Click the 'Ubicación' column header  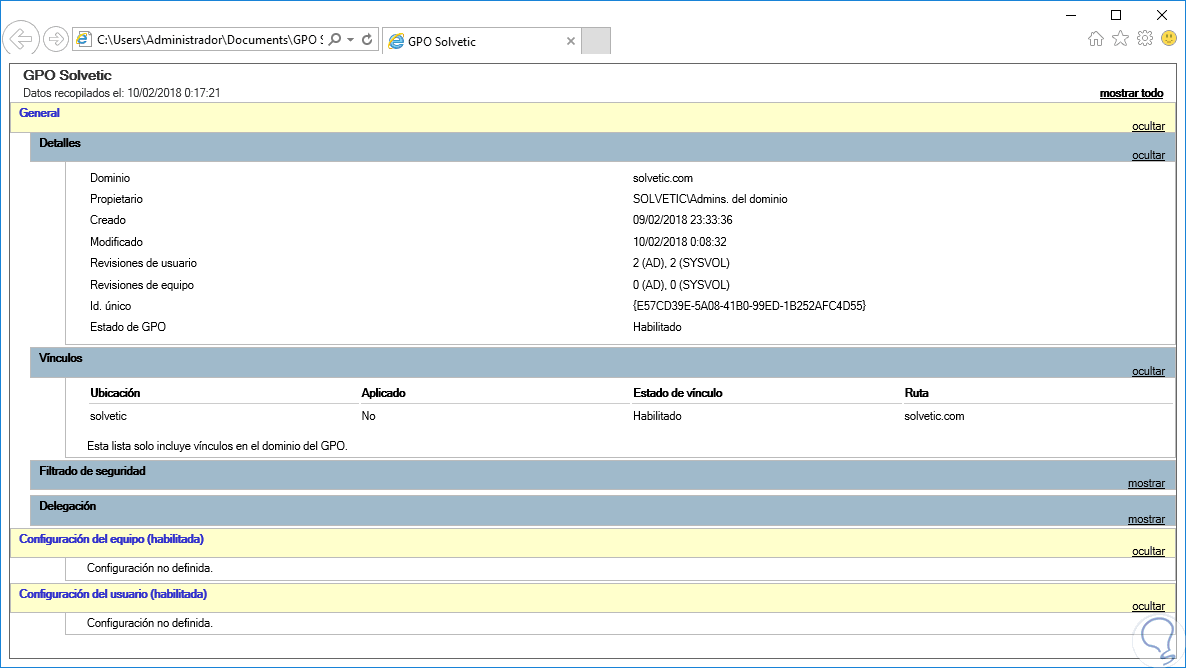click(x=115, y=393)
